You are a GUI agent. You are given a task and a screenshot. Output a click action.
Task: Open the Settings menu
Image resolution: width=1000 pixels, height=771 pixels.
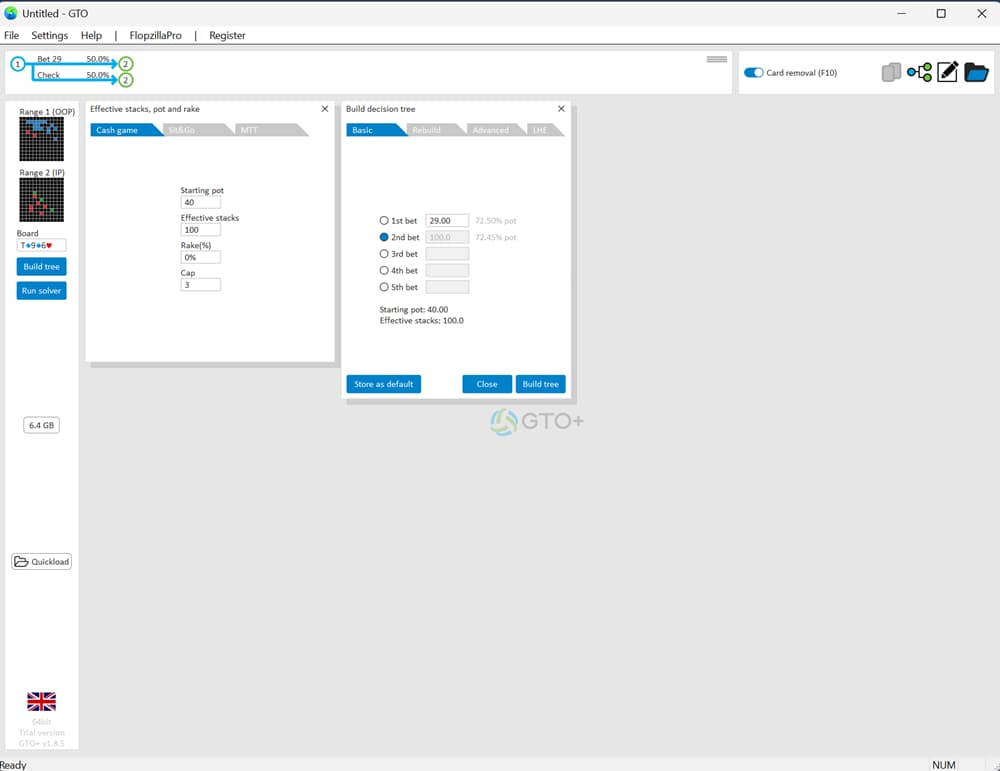[49, 36]
